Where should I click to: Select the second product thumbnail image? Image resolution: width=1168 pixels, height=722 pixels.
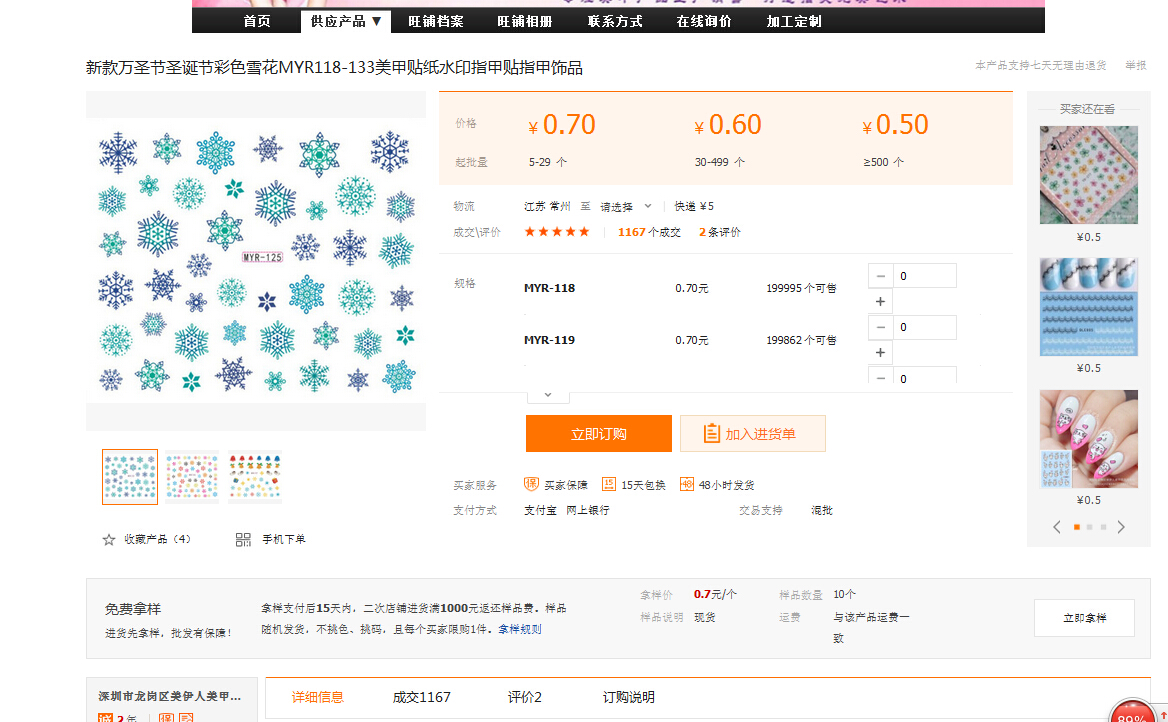(192, 476)
